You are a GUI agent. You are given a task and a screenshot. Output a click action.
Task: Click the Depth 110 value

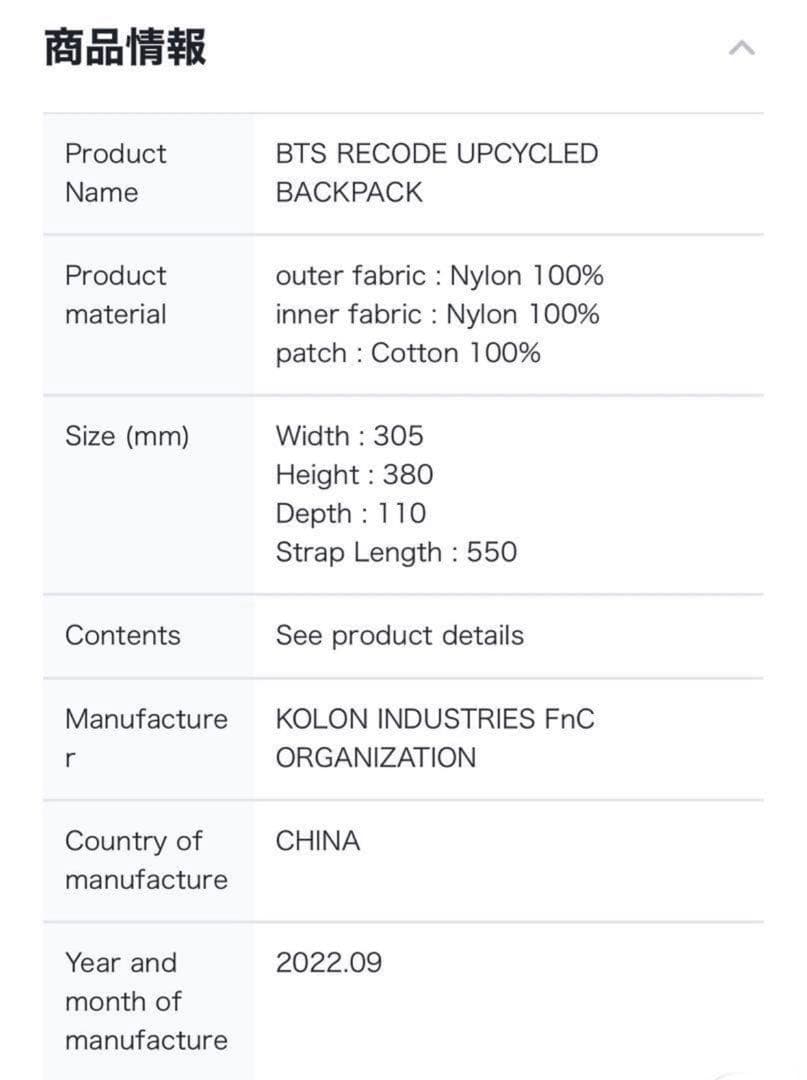pyautogui.click(x=350, y=514)
